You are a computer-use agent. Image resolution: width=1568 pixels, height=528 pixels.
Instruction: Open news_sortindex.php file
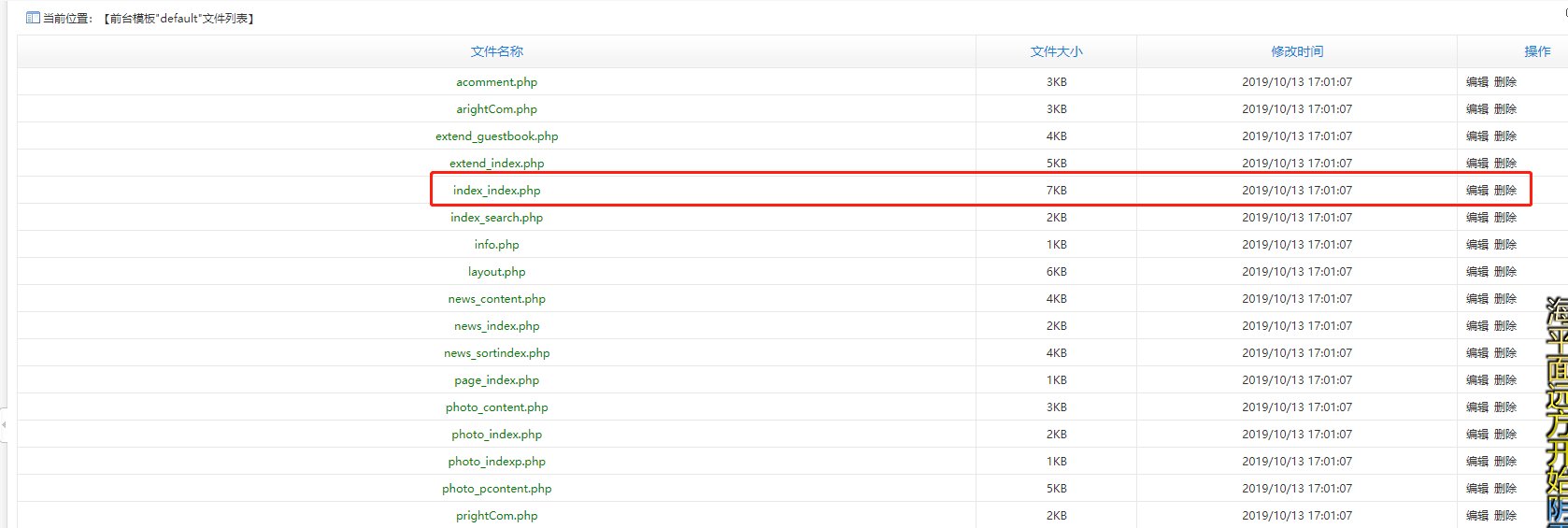click(x=496, y=353)
